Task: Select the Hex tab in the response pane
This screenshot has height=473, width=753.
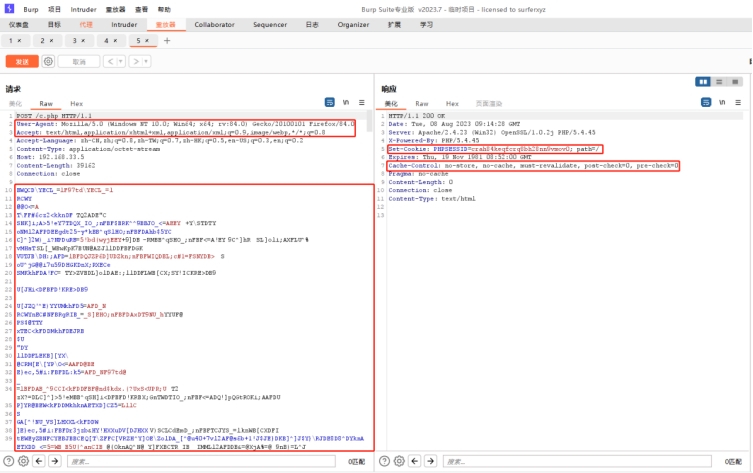Action: coord(452,103)
